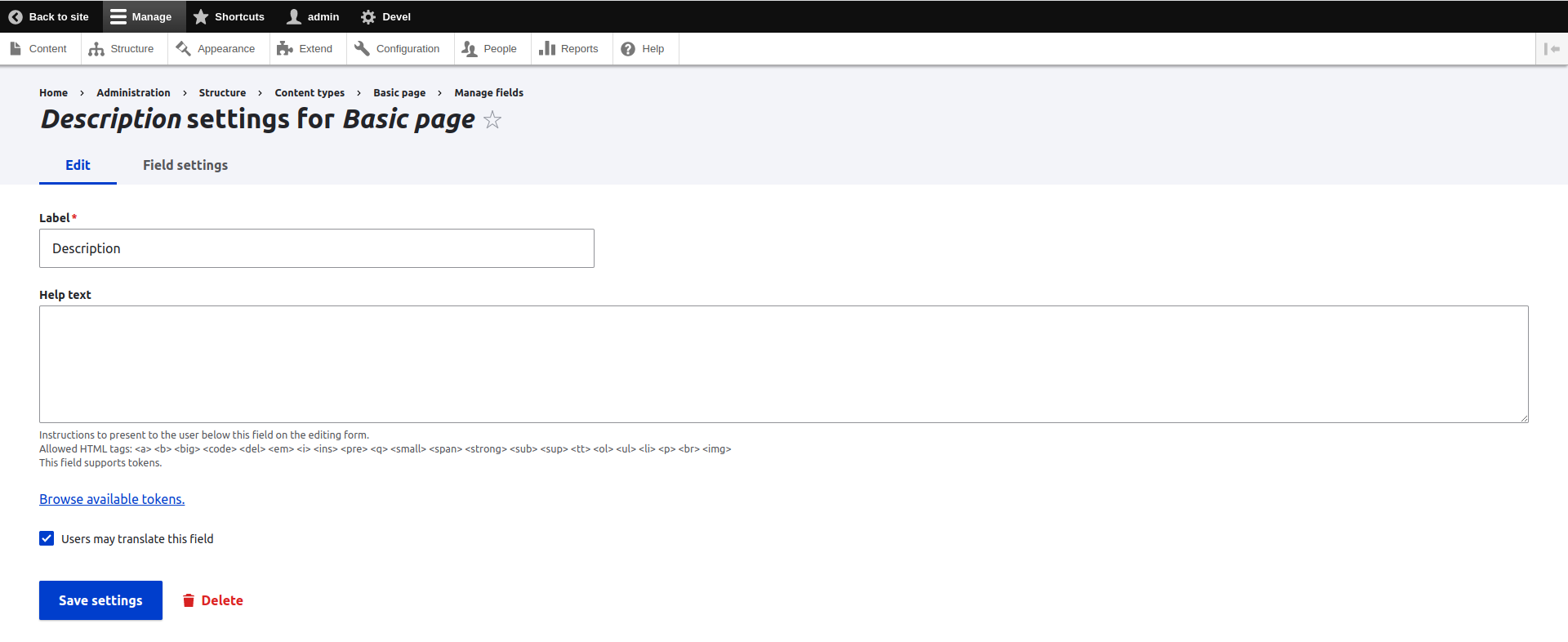
Task: Click the Manage hamburger icon
Action: point(118,16)
